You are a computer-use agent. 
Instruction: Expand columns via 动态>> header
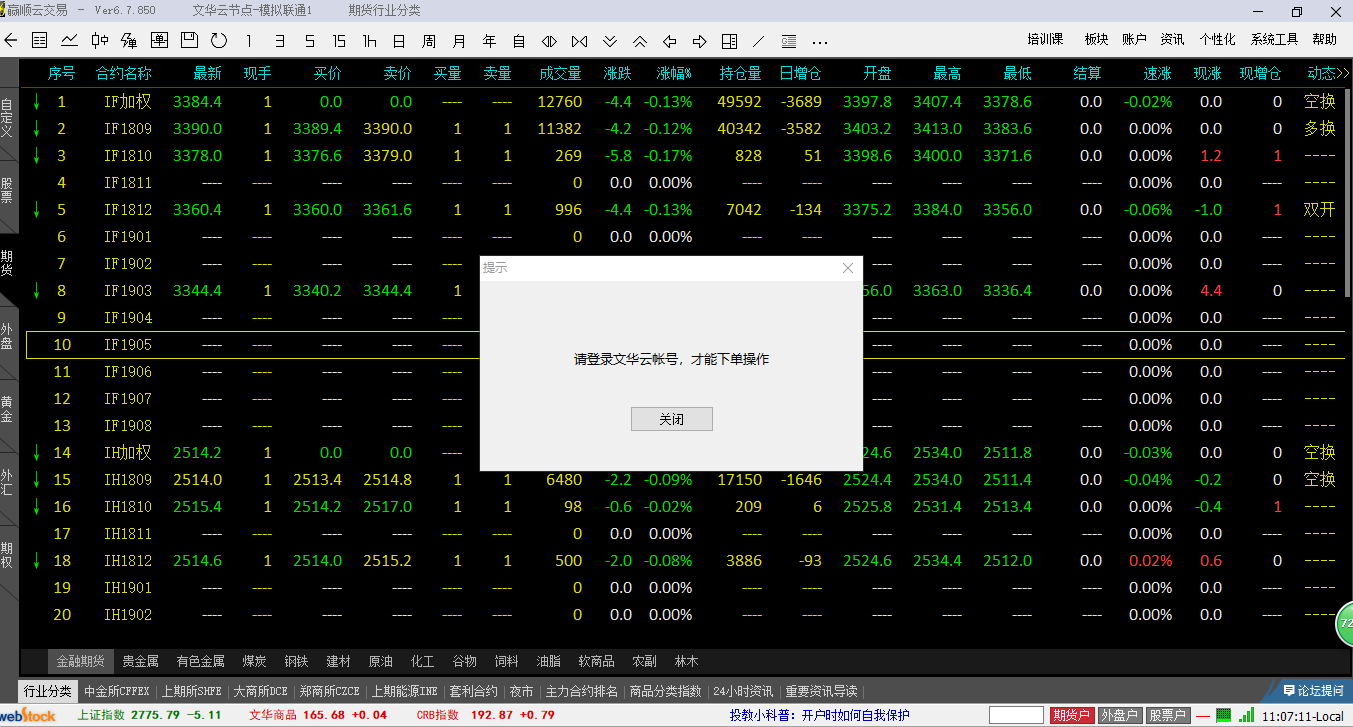(1329, 73)
